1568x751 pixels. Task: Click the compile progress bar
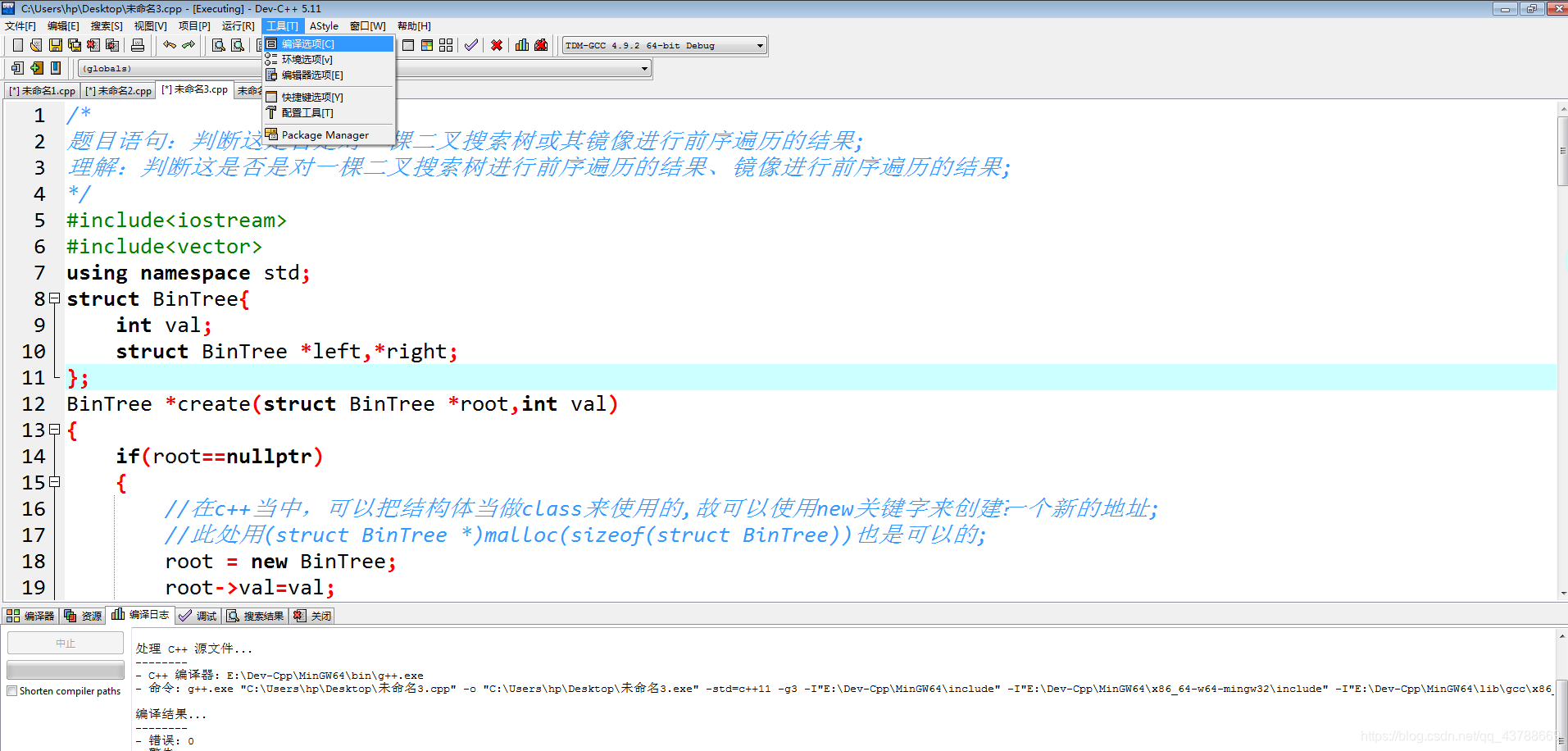[x=66, y=669]
